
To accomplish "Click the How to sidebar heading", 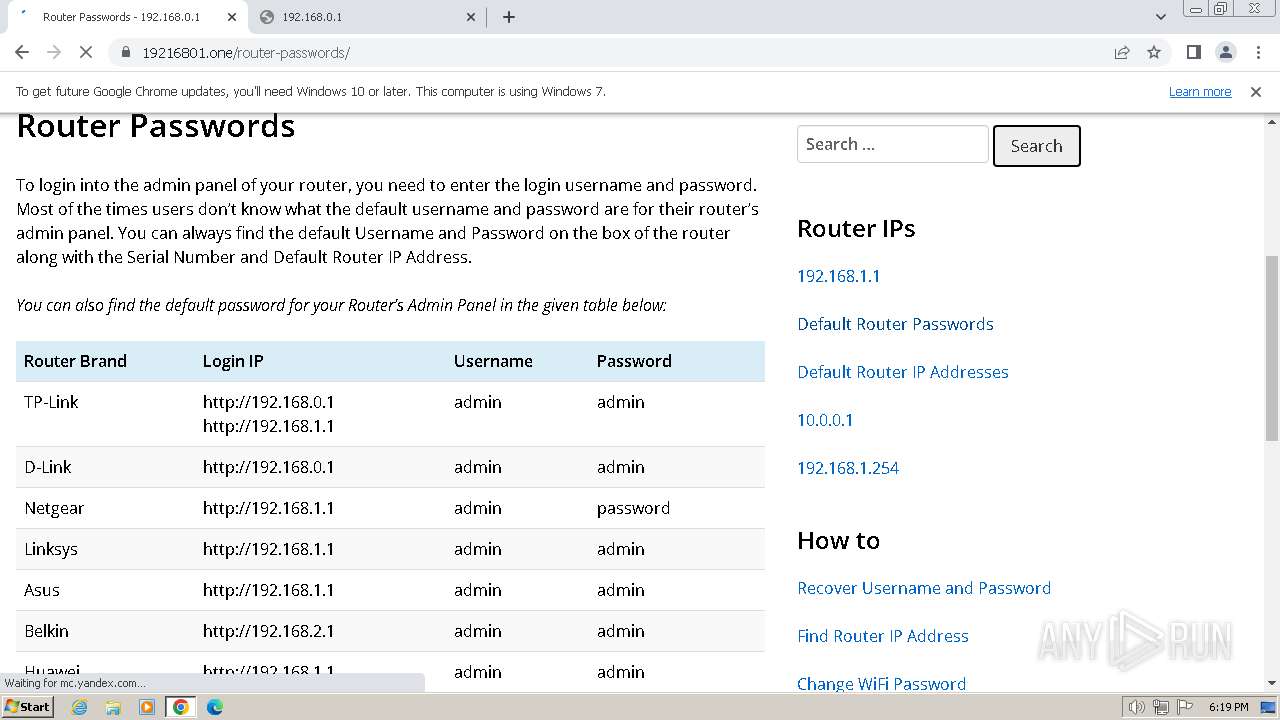I will pyautogui.click(x=838, y=540).
